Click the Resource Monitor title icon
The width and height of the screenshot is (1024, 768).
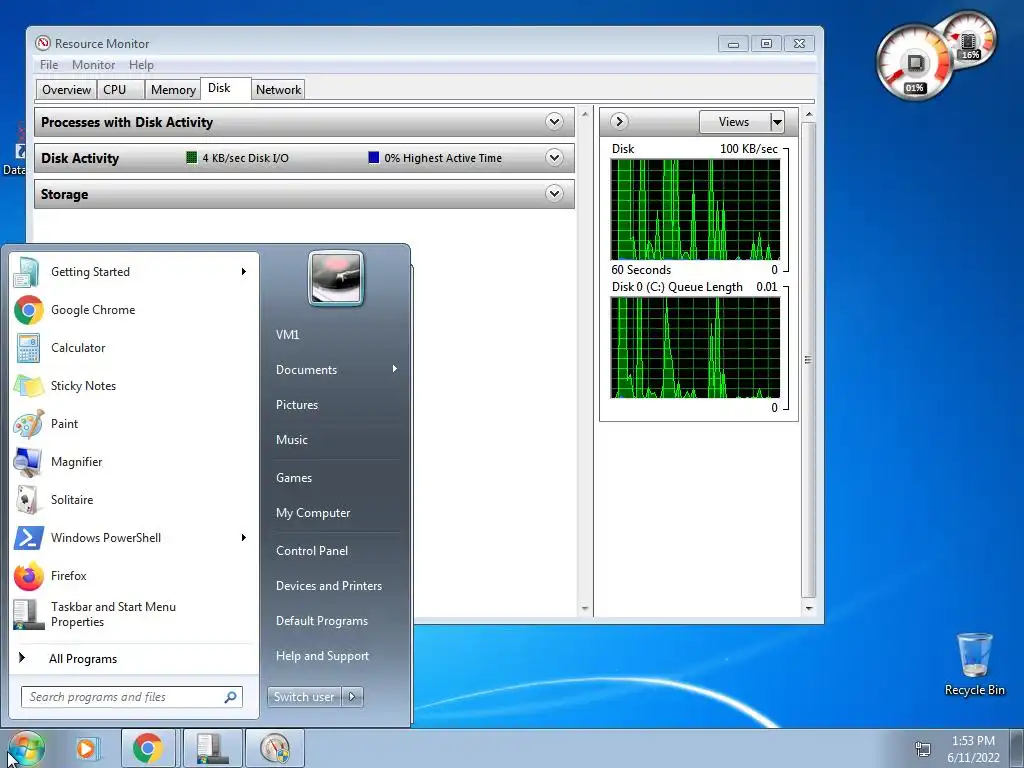click(43, 43)
